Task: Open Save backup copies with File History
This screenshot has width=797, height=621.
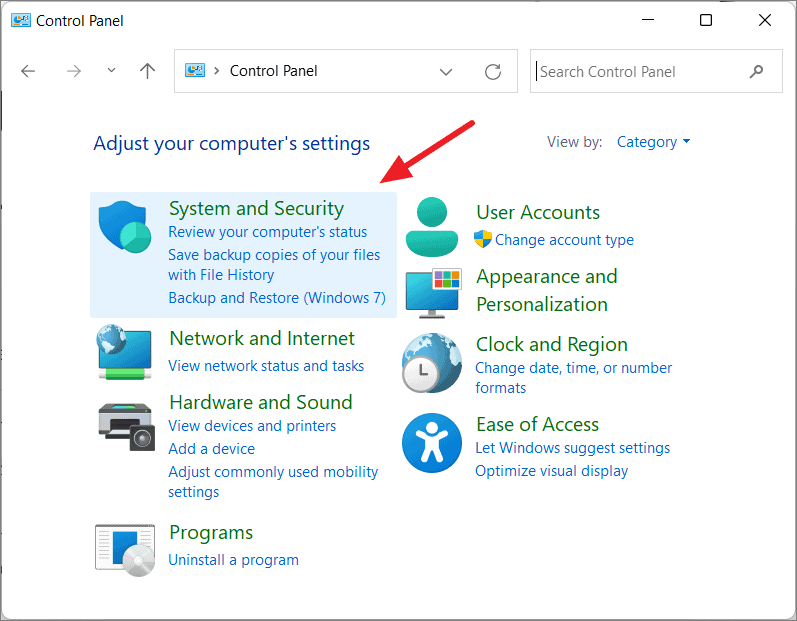Action: pos(274,265)
